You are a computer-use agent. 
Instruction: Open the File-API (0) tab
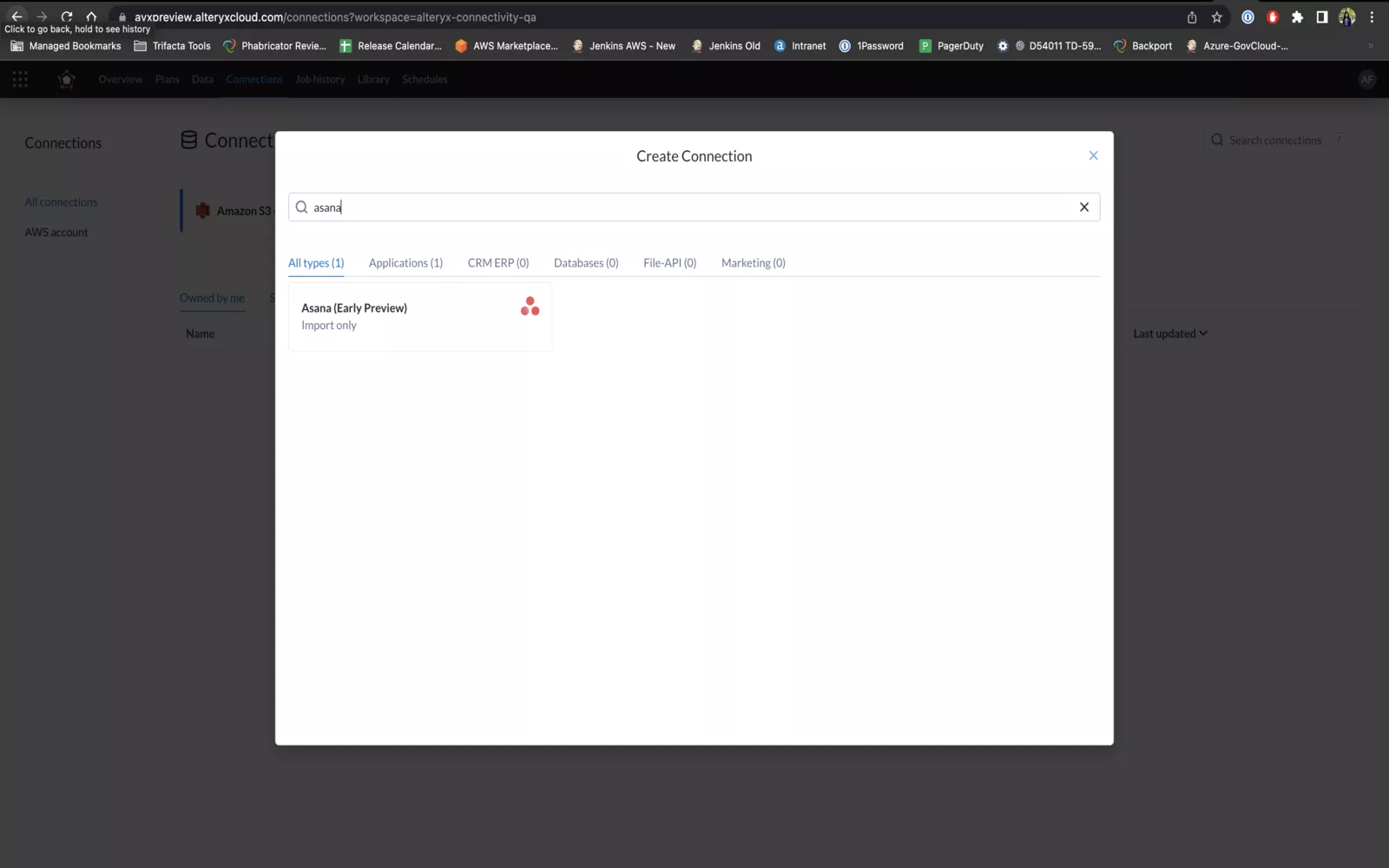click(669, 263)
